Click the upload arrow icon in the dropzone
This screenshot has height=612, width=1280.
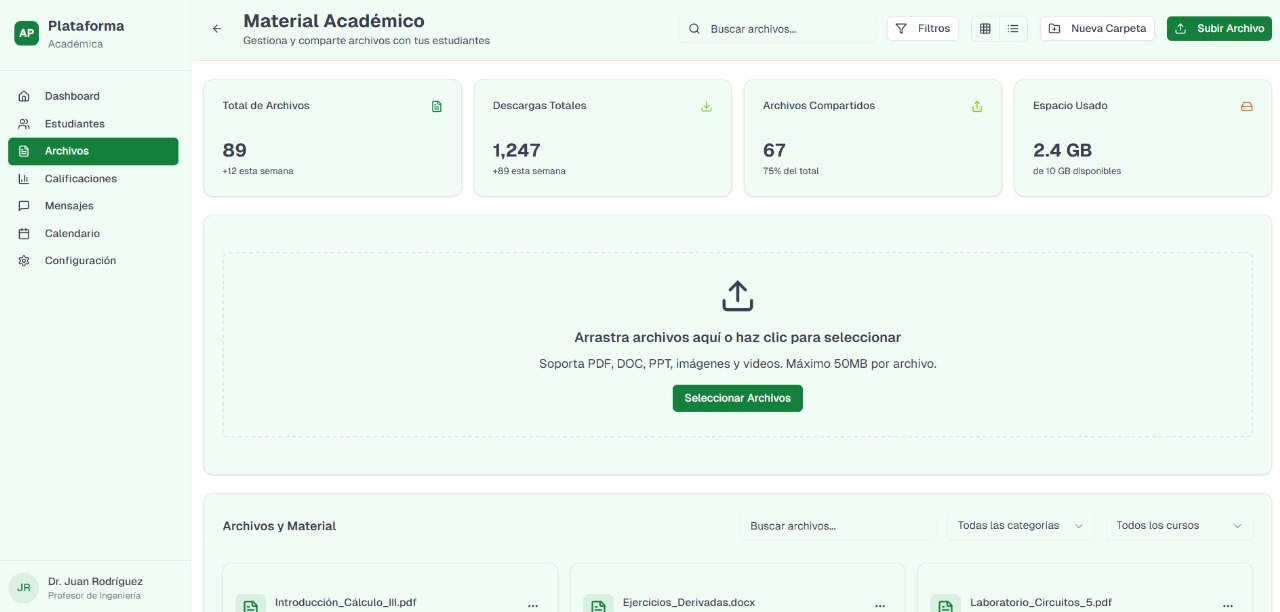(x=737, y=294)
